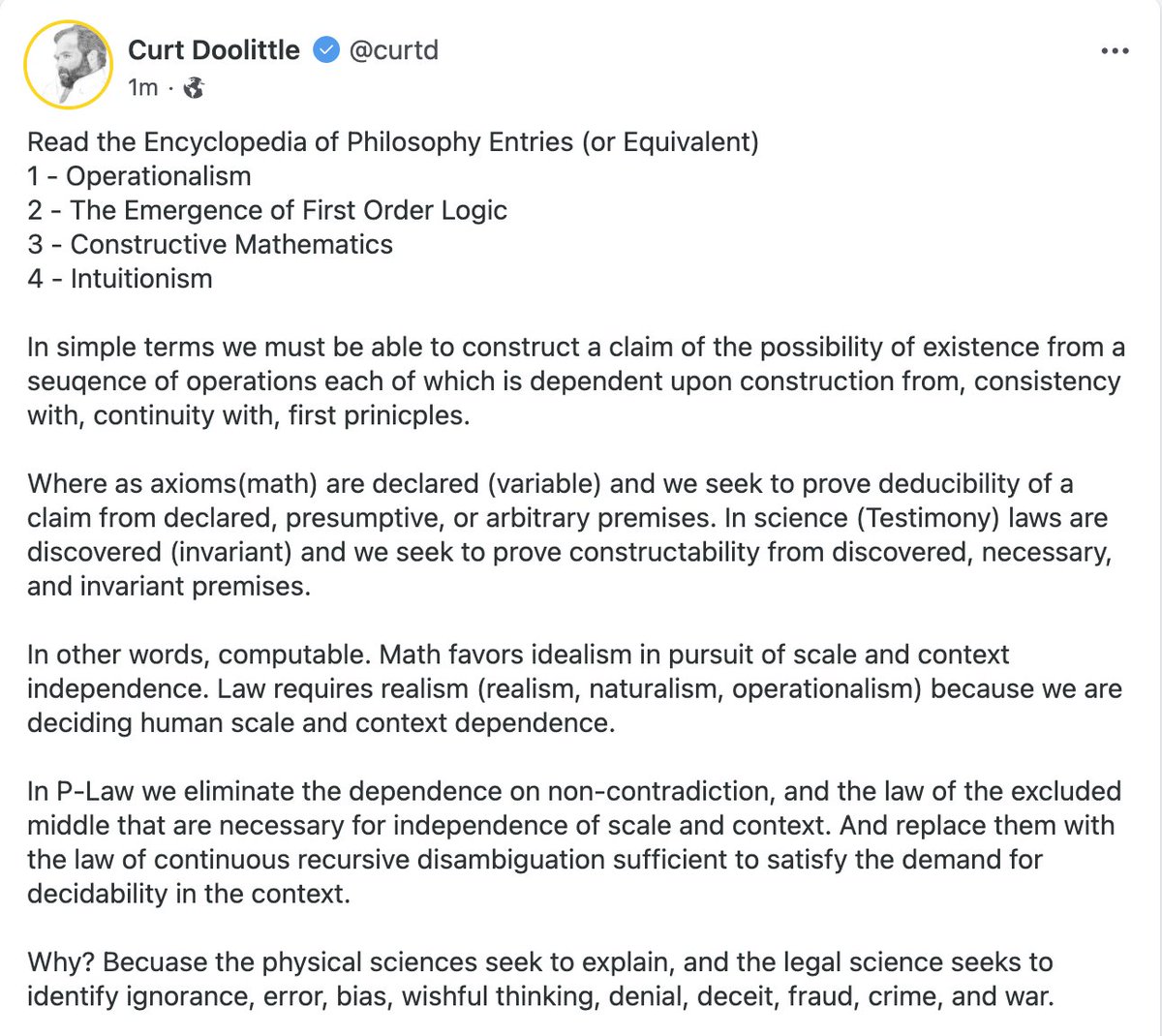The image size is (1162, 1036).
Task: Open the Curt Doolittle name link
Action: pos(214,50)
